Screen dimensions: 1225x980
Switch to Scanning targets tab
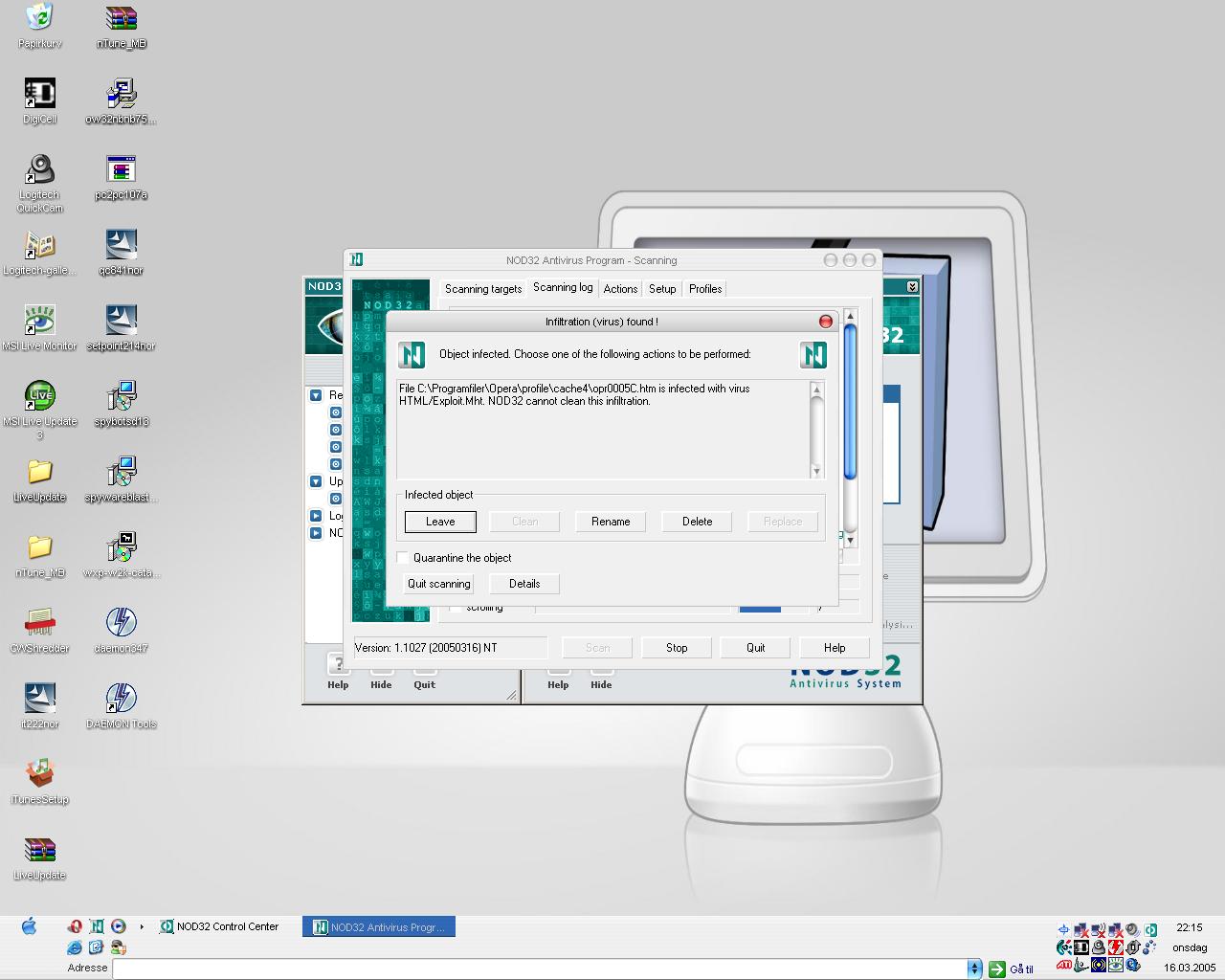[x=483, y=289]
